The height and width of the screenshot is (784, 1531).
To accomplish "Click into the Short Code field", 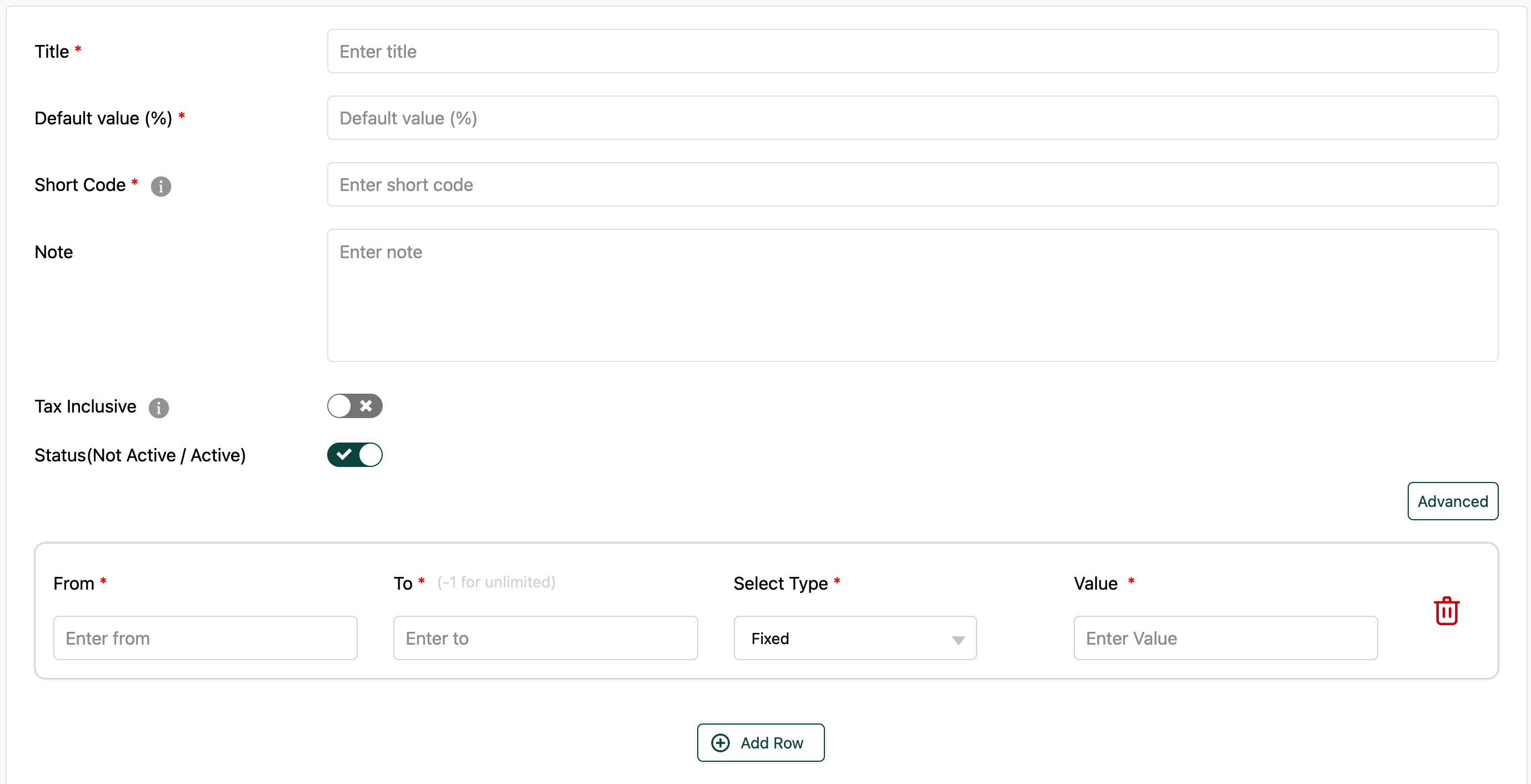I will [x=912, y=185].
